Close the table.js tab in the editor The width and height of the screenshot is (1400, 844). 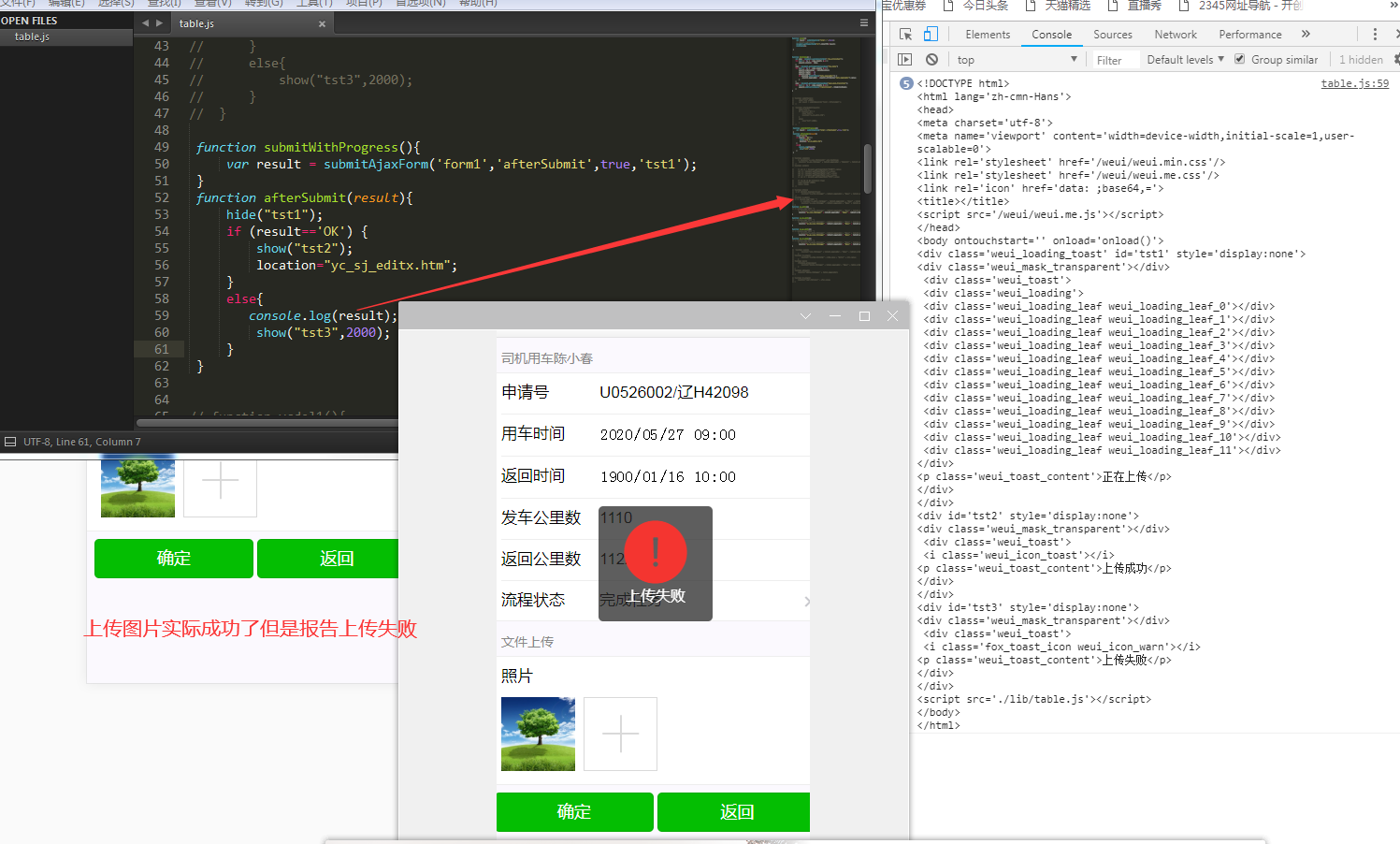322,23
